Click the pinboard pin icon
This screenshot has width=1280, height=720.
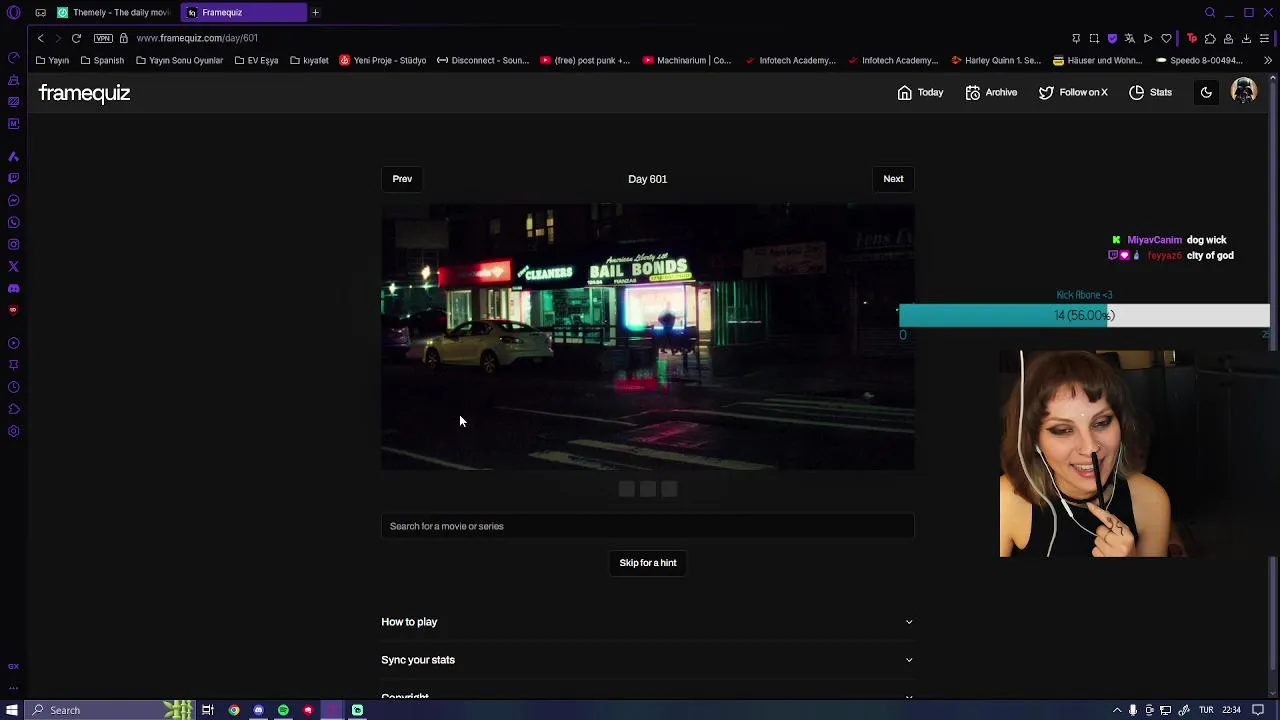pyautogui.click(x=1076, y=38)
